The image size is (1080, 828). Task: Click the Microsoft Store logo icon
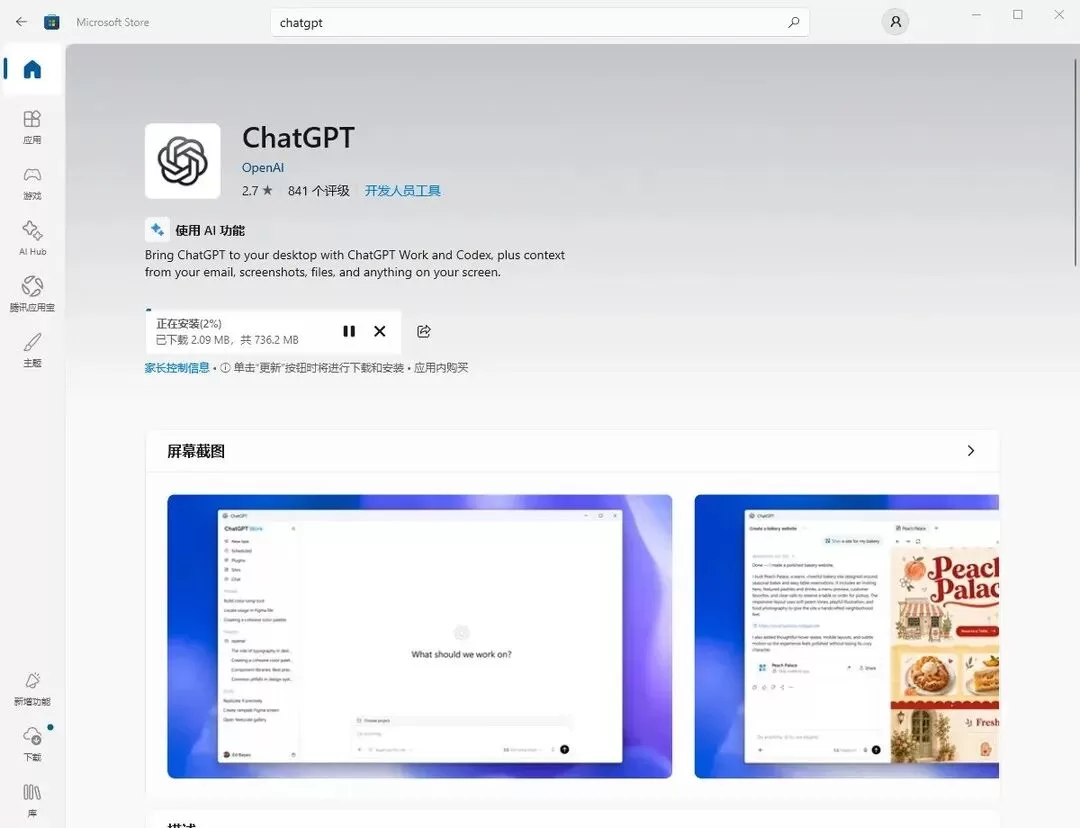(52, 22)
